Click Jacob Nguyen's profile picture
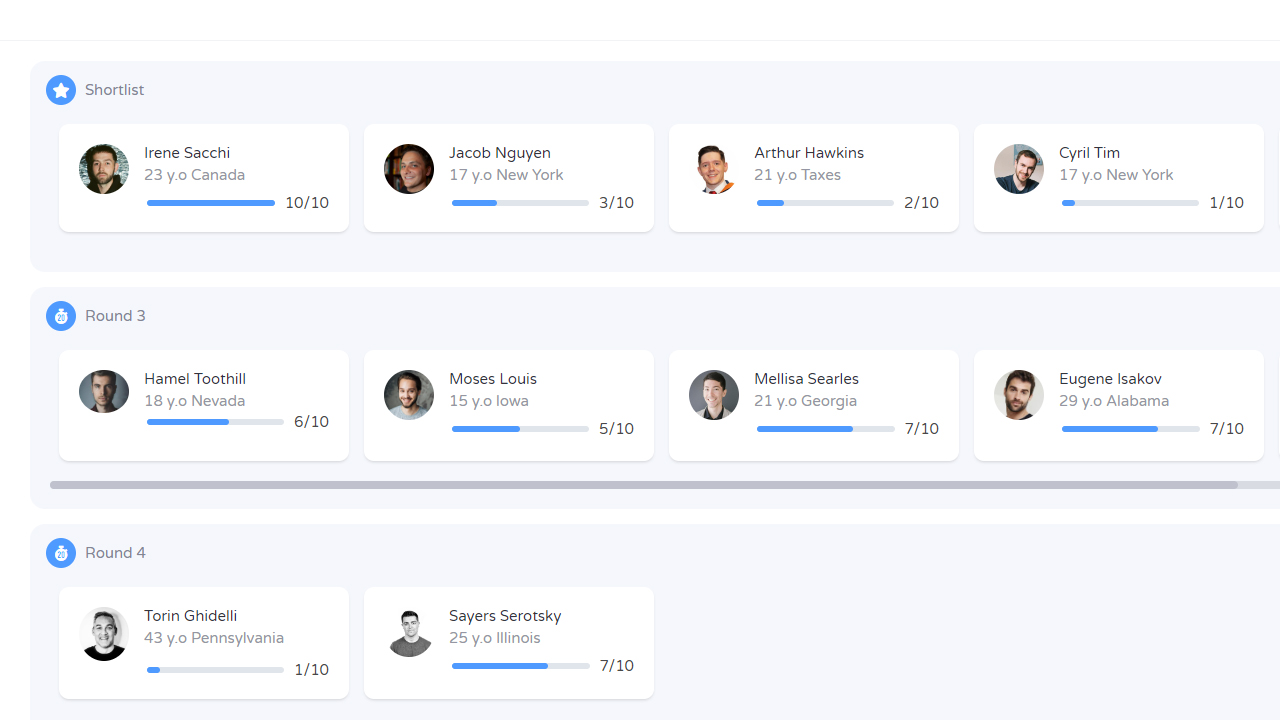The image size is (1280, 720). (x=409, y=169)
